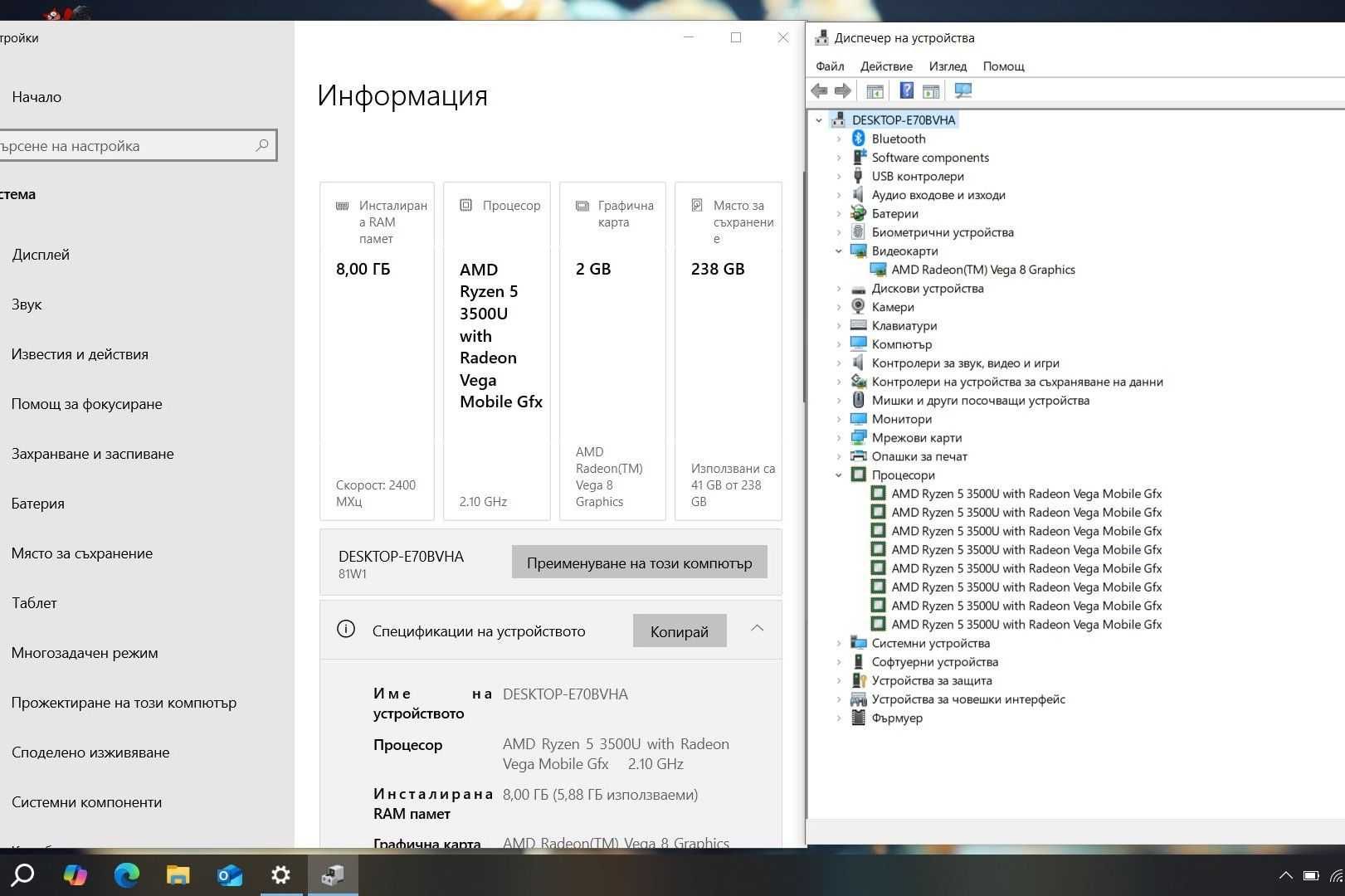The width and height of the screenshot is (1345, 896).
Task: Click the Forward arrow in Device Manager toolbar
Action: (x=843, y=90)
